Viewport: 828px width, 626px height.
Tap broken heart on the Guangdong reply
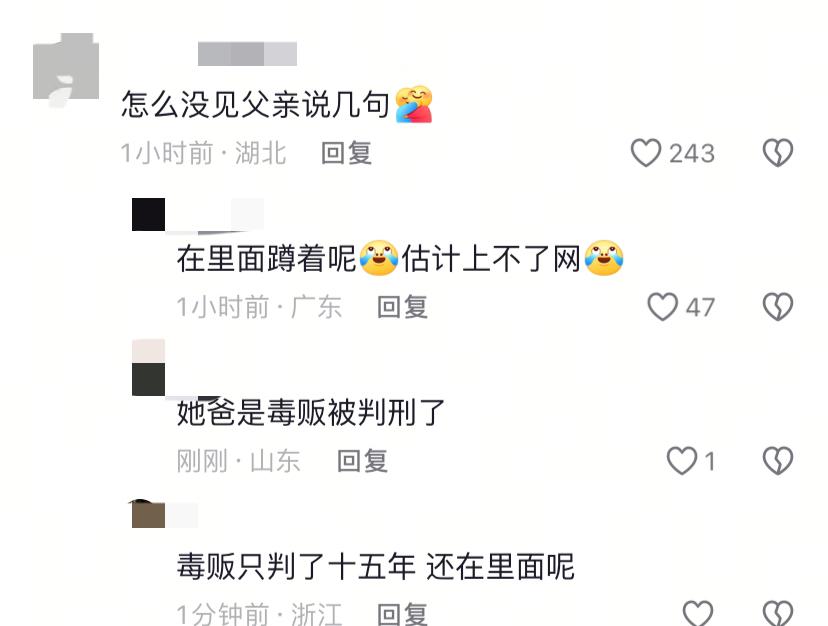point(778,307)
